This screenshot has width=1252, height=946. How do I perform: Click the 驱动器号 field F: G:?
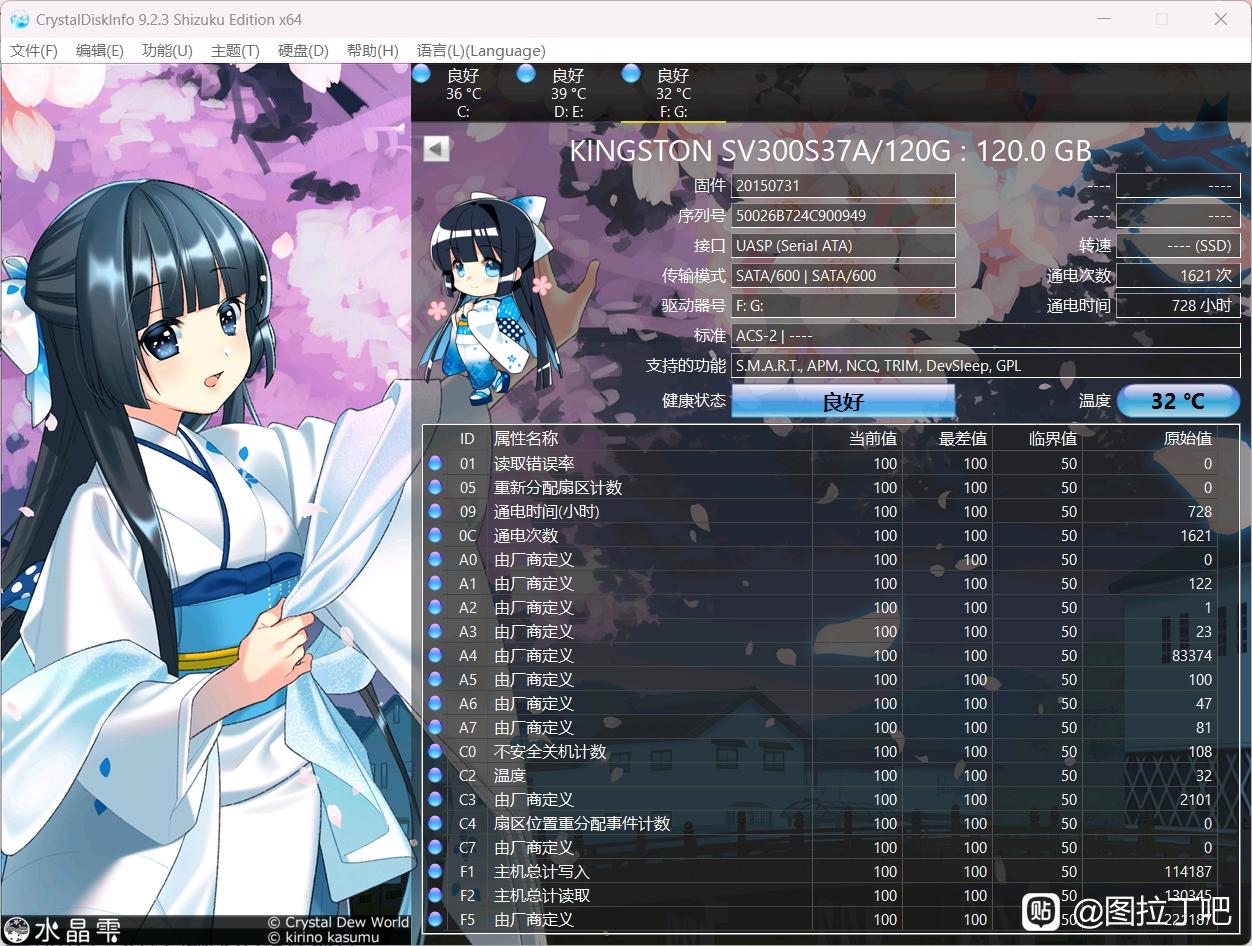[x=843, y=305]
